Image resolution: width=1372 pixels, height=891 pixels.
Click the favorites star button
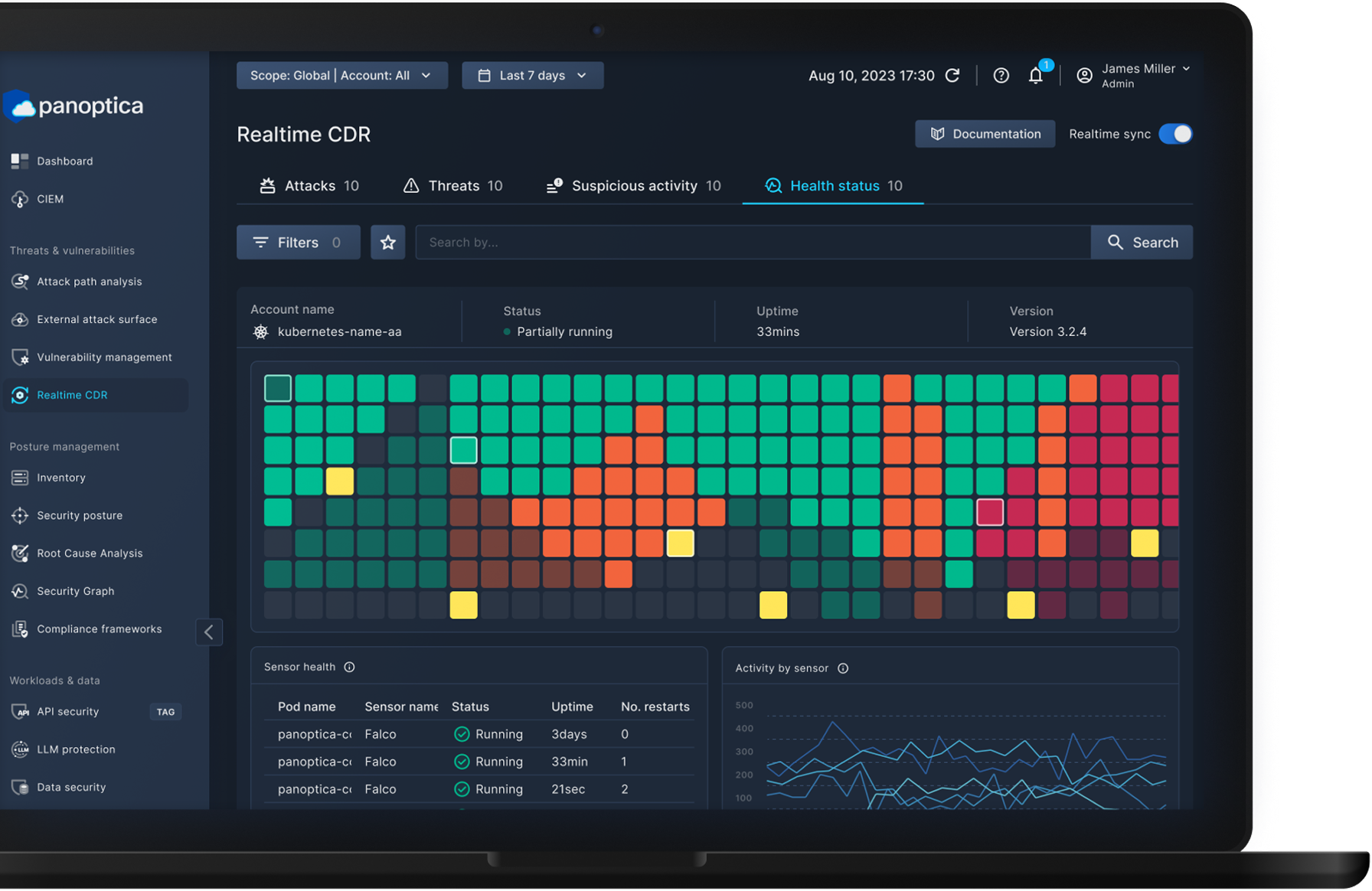pos(388,242)
